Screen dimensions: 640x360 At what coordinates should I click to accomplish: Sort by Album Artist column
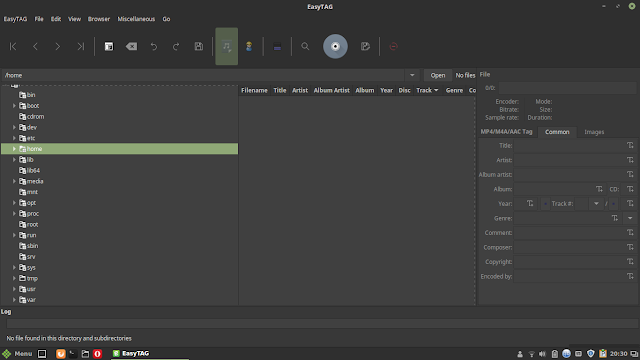(x=331, y=90)
